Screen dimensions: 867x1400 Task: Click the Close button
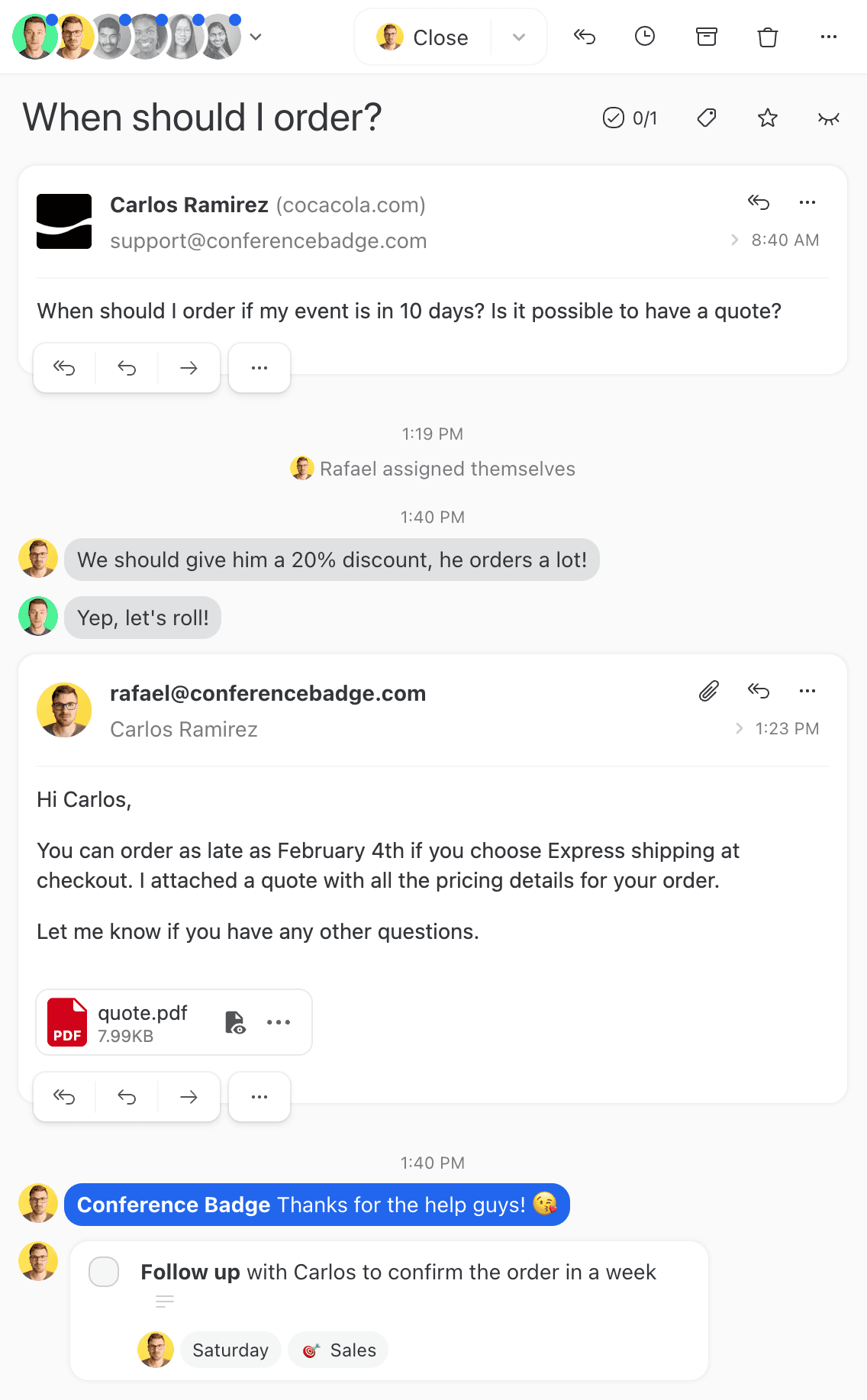tap(441, 37)
